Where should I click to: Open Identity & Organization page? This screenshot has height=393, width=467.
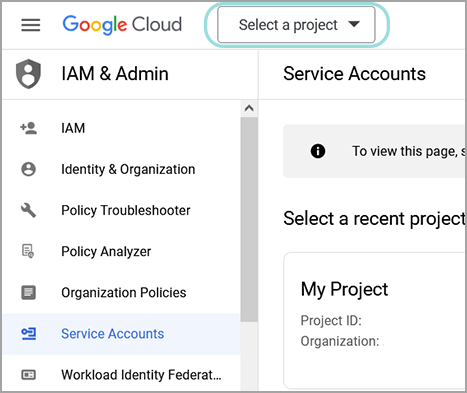tap(121, 169)
